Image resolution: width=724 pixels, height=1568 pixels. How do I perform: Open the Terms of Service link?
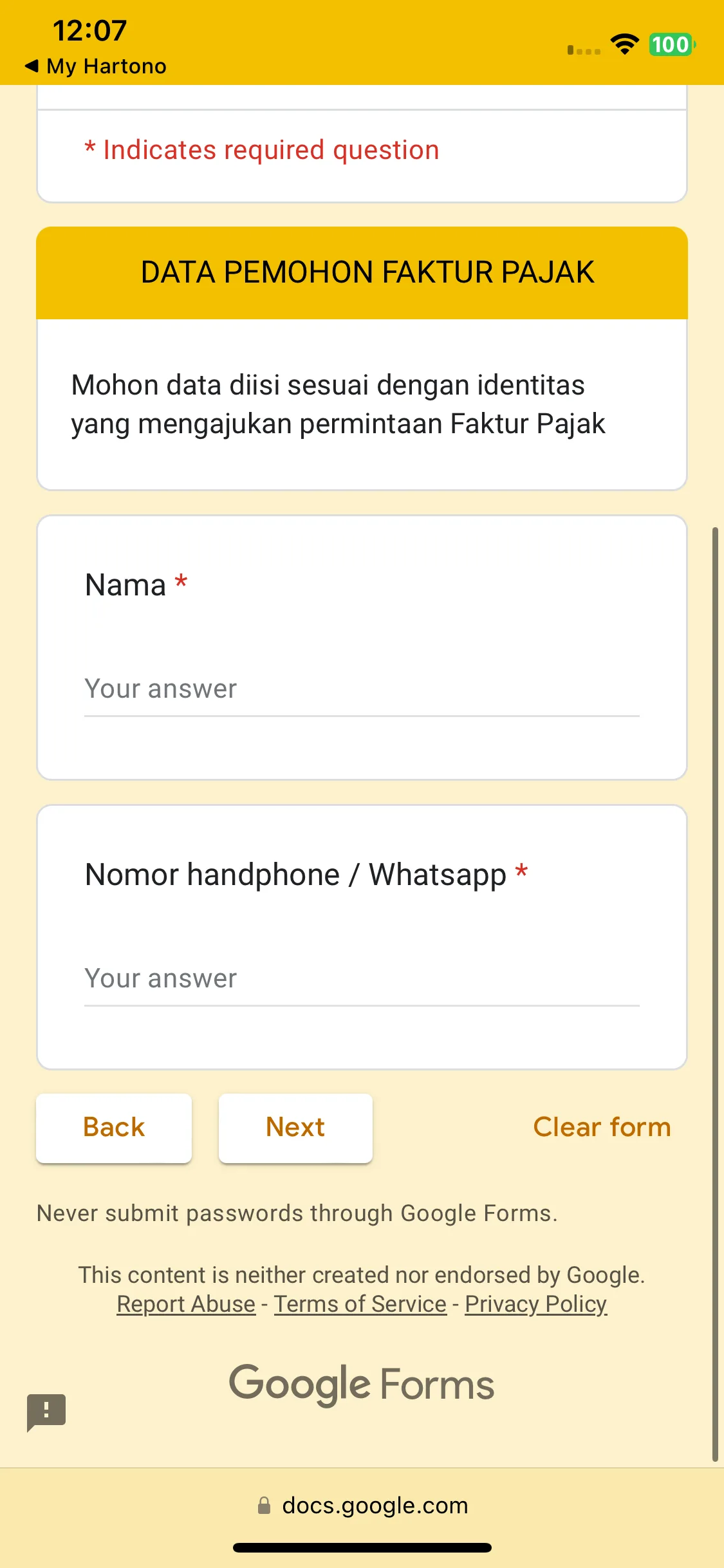click(x=360, y=1304)
